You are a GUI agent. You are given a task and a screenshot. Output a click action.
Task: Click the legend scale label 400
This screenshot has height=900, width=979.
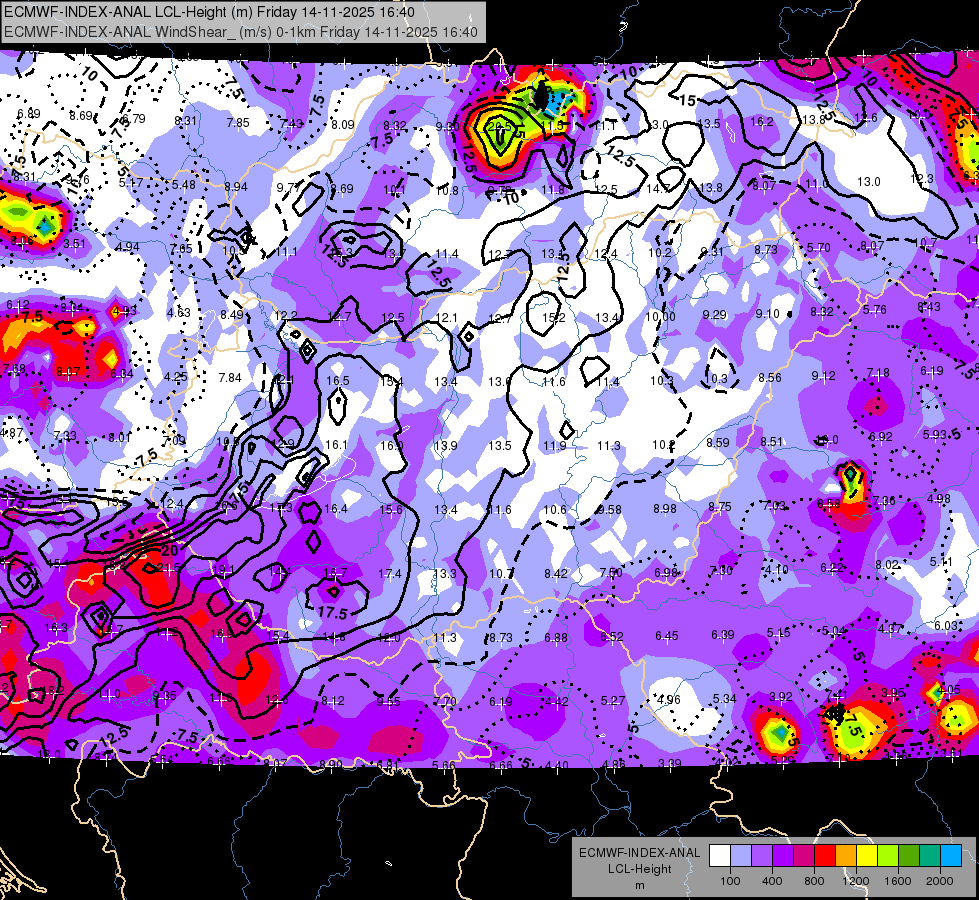tap(772, 881)
